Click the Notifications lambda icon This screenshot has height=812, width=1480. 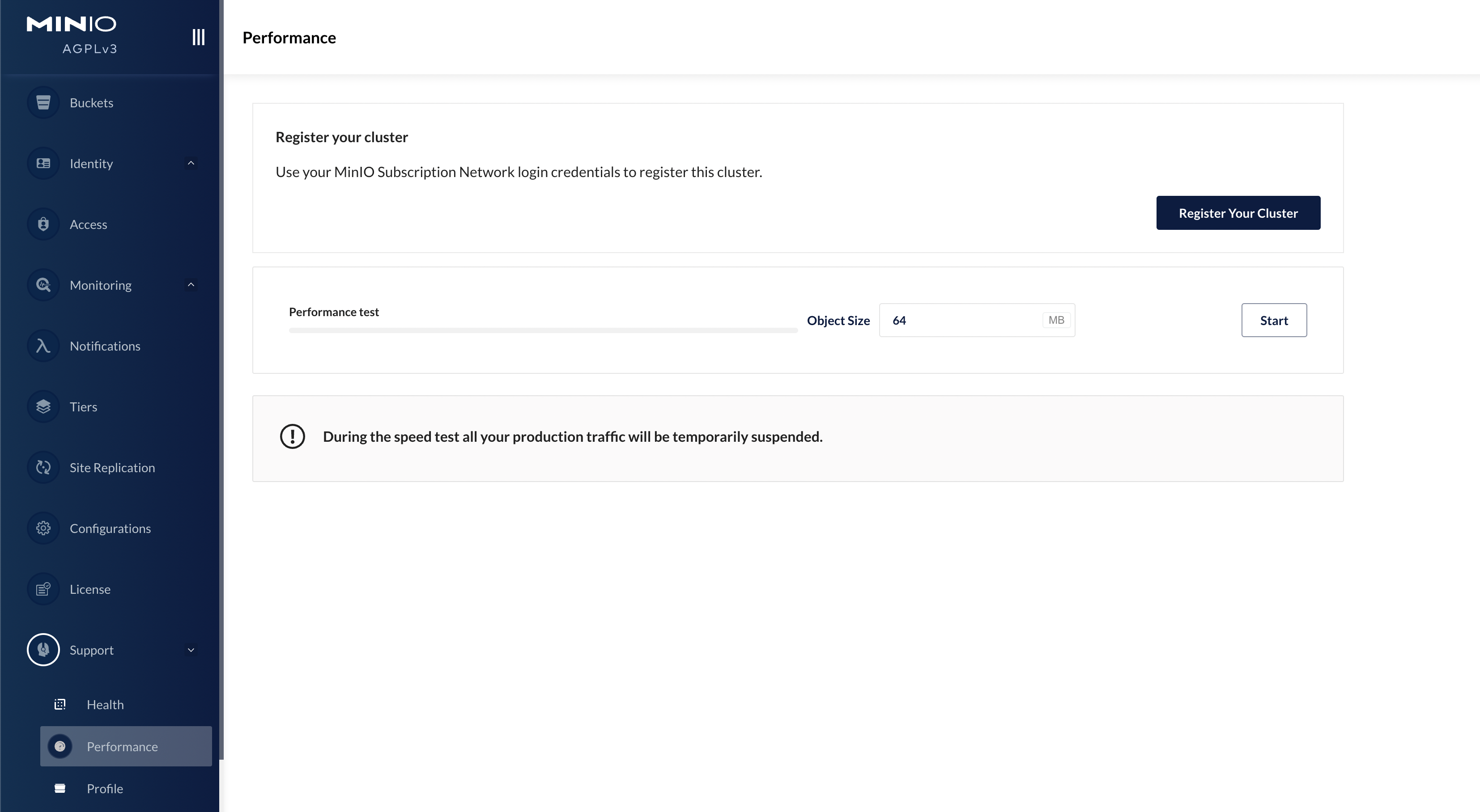pyautogui.click(x=43, y=346)
